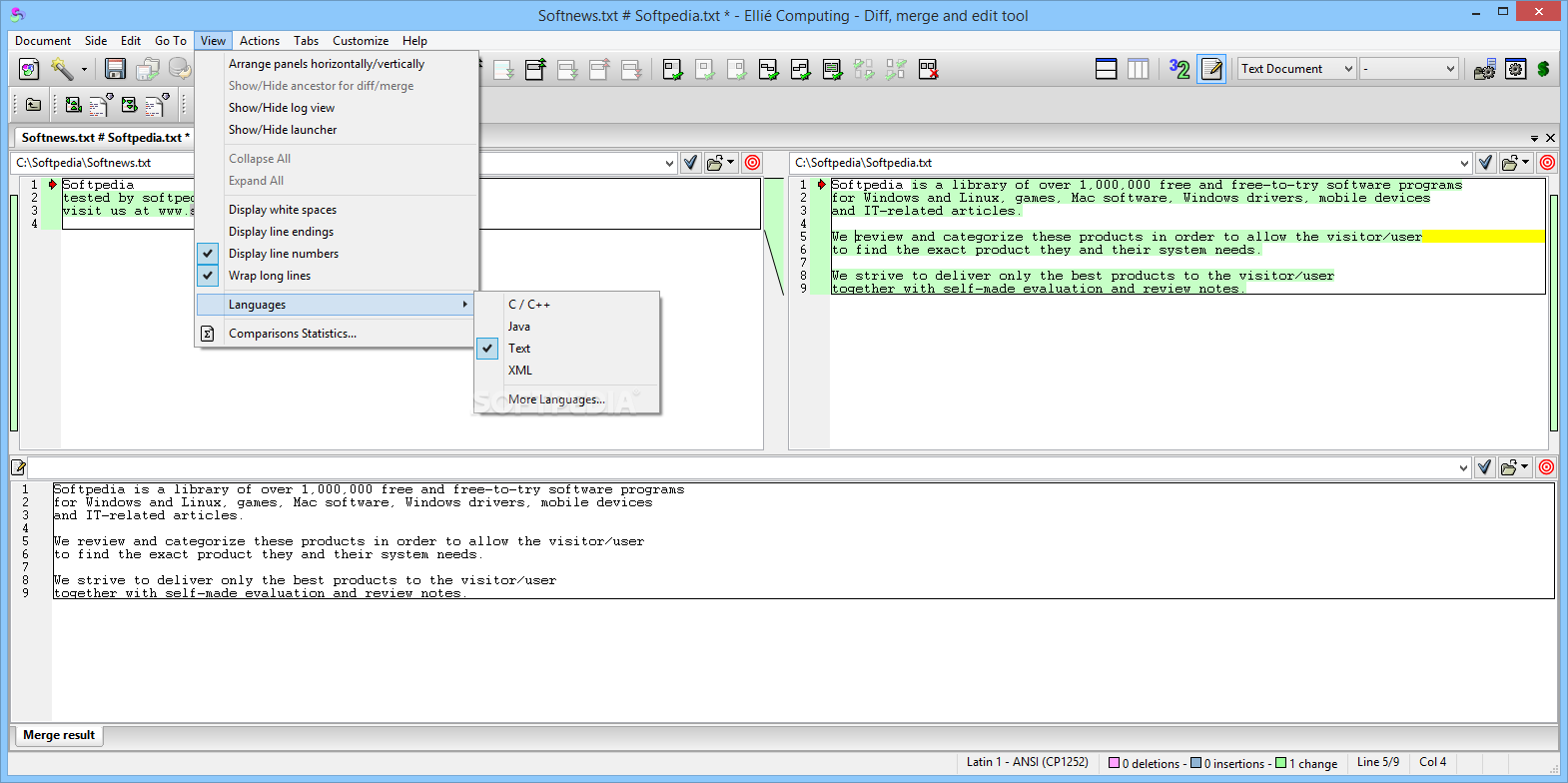Image resolution: width=1568 pixels, height=783 pixels.
Task: Open the Actions menu
Action: pyautogui.click(x=260, y=41)
